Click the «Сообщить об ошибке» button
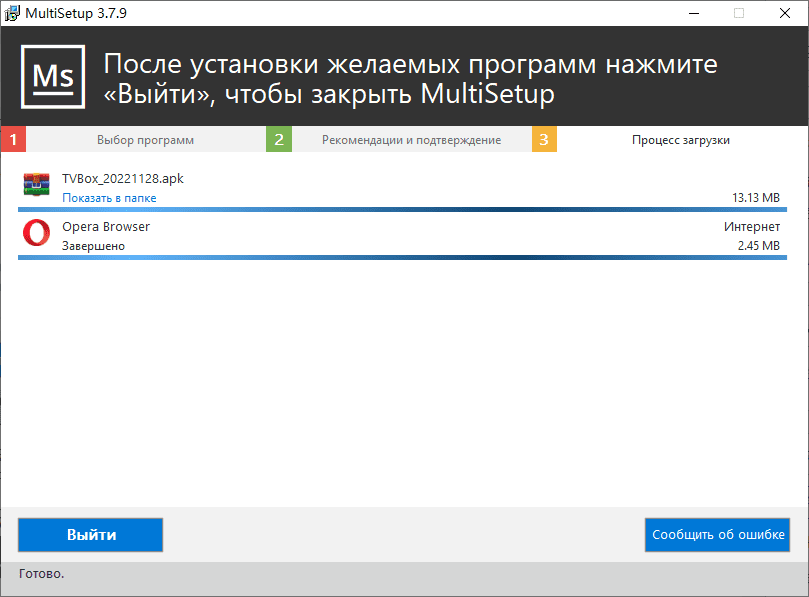This screenshot has height=597, width=809. pyautogui.click(x=718, y=535)
